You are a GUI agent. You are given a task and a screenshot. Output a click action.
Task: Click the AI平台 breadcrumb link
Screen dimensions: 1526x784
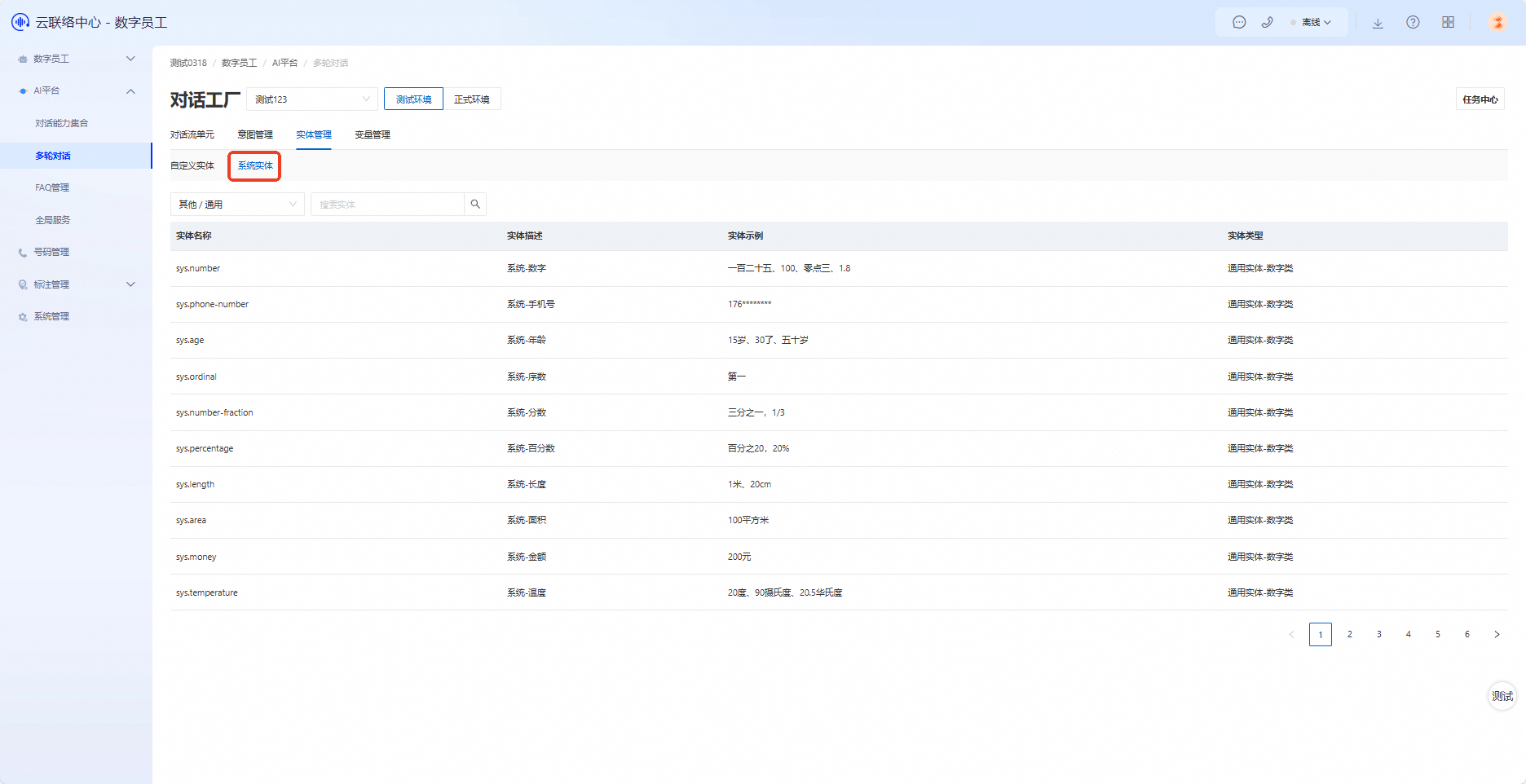point(284,63)
